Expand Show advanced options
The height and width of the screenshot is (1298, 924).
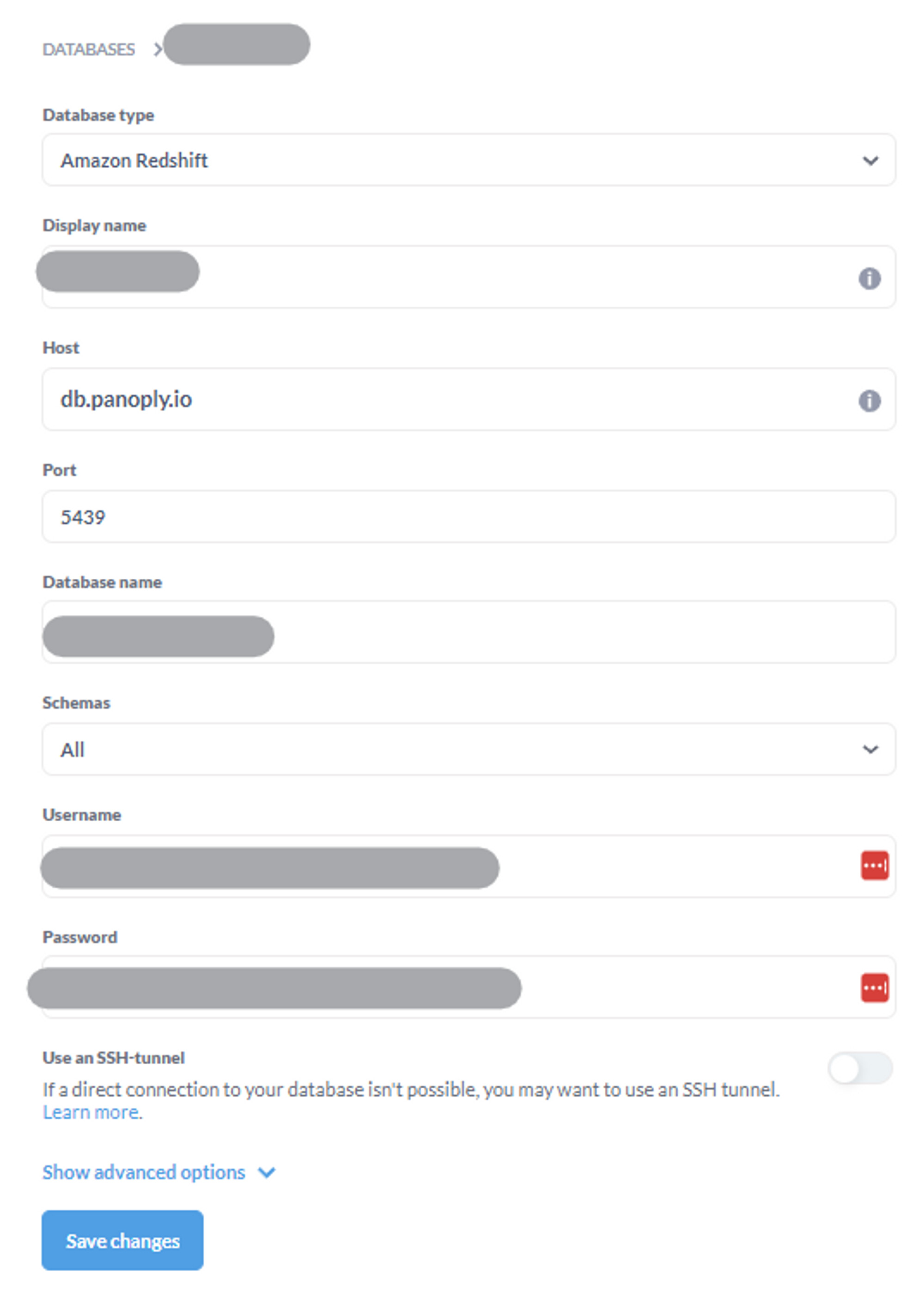point(144,1172)
